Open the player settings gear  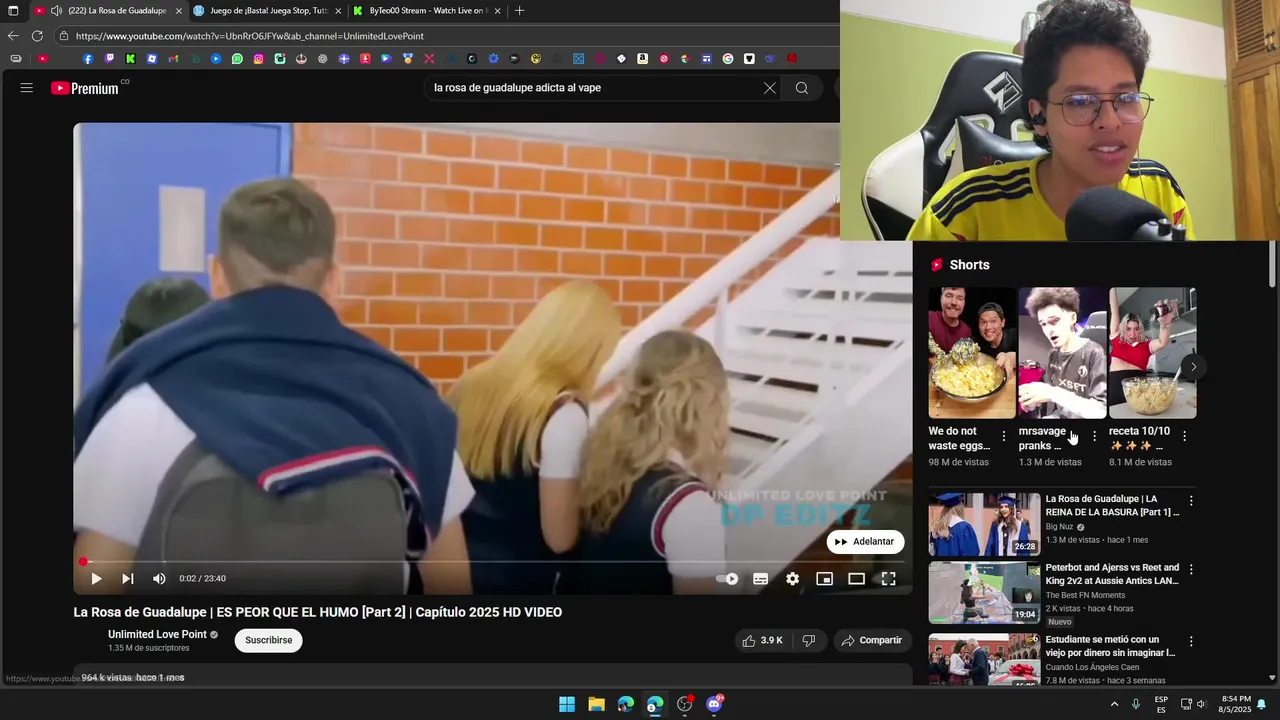(792, 578)
